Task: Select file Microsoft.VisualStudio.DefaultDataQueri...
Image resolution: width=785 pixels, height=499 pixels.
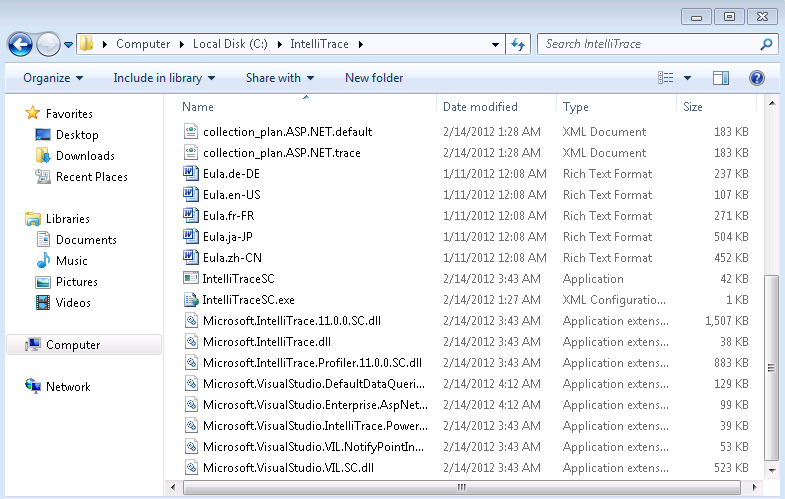Action: click(314, 384)
